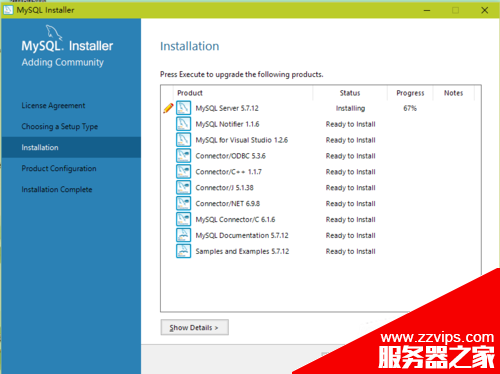
Task: Select MySQL for Visual Studio 1.2.6 text
Action: (x=242, y=140)
